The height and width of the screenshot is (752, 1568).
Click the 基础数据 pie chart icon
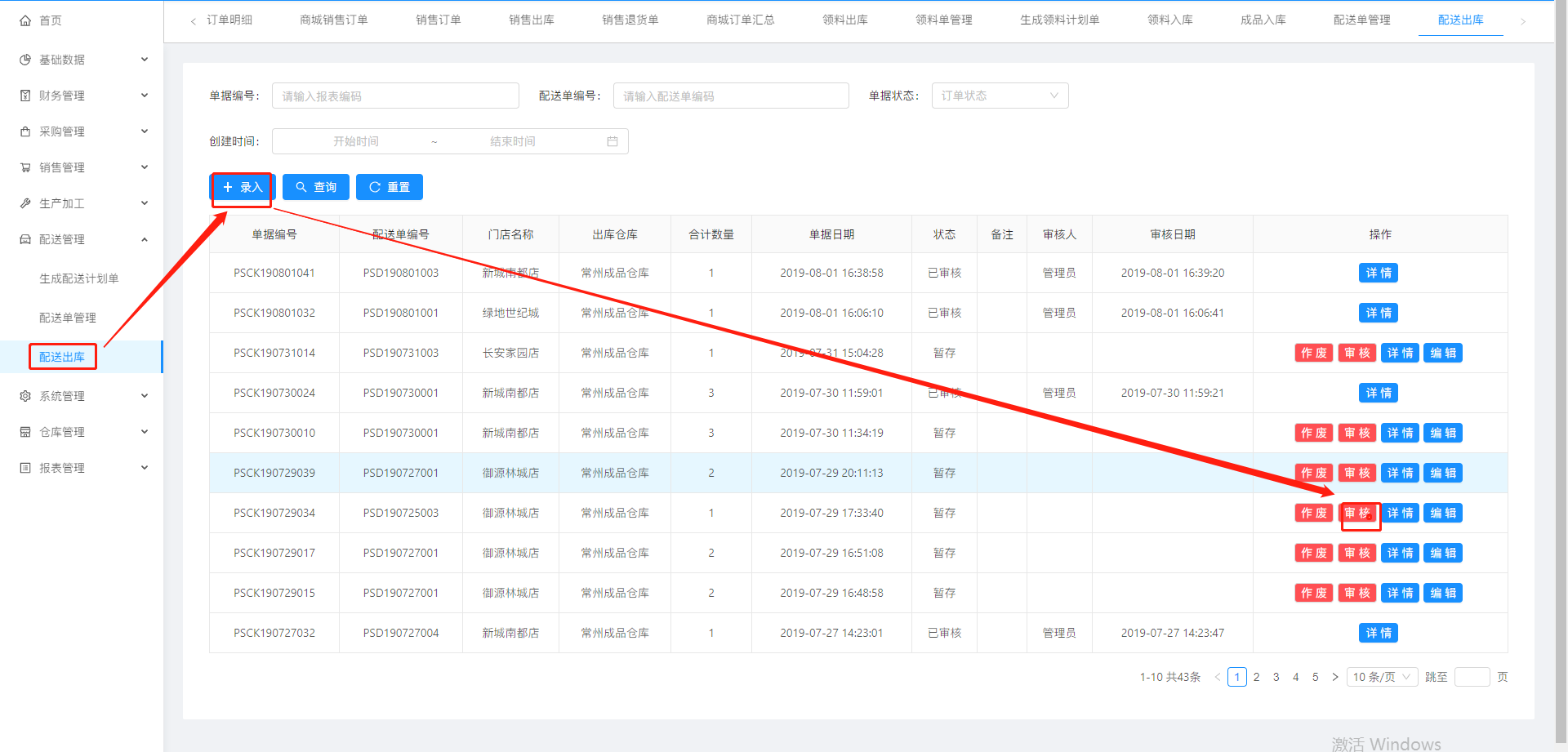tap(25, 60)
